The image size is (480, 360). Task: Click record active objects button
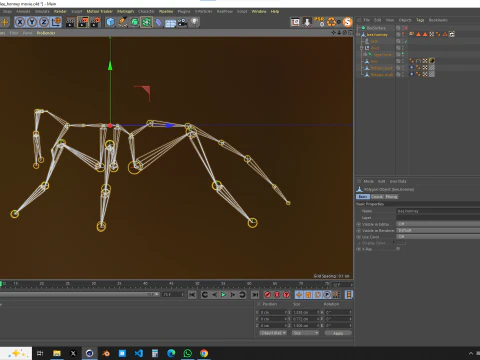[x=267, y=295]
